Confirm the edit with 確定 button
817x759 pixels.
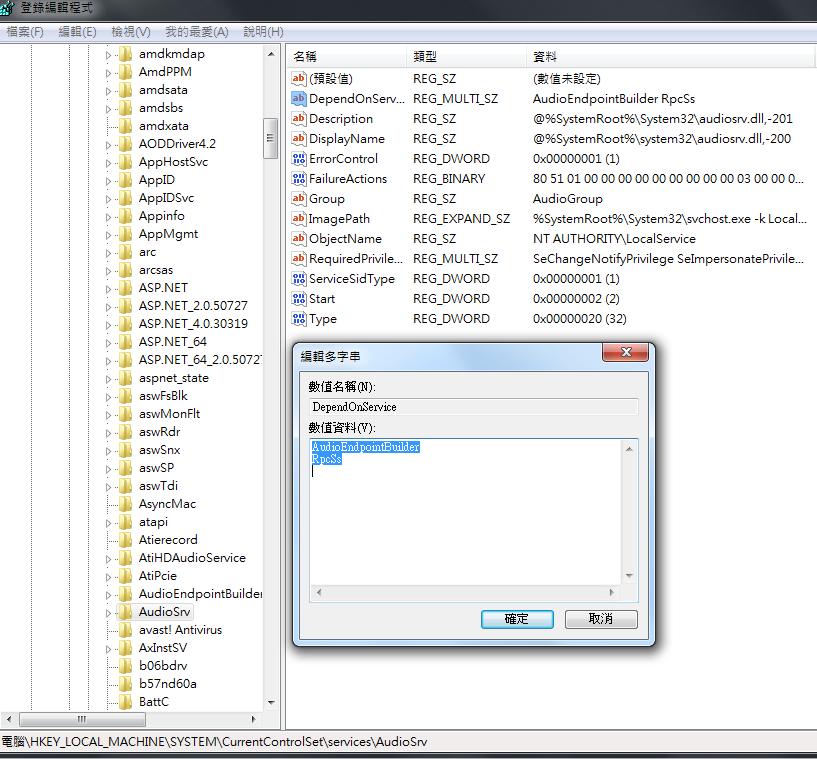pyautogui.click(x=517, y=619)
